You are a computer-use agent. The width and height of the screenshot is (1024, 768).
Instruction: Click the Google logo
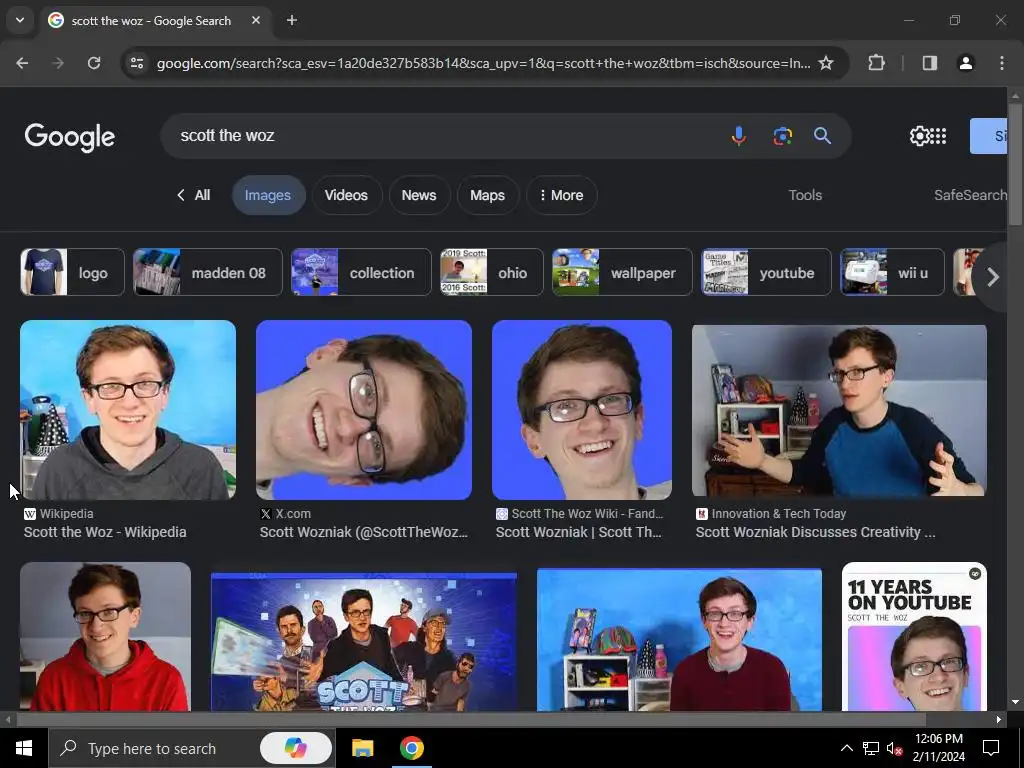click(70, 137)
